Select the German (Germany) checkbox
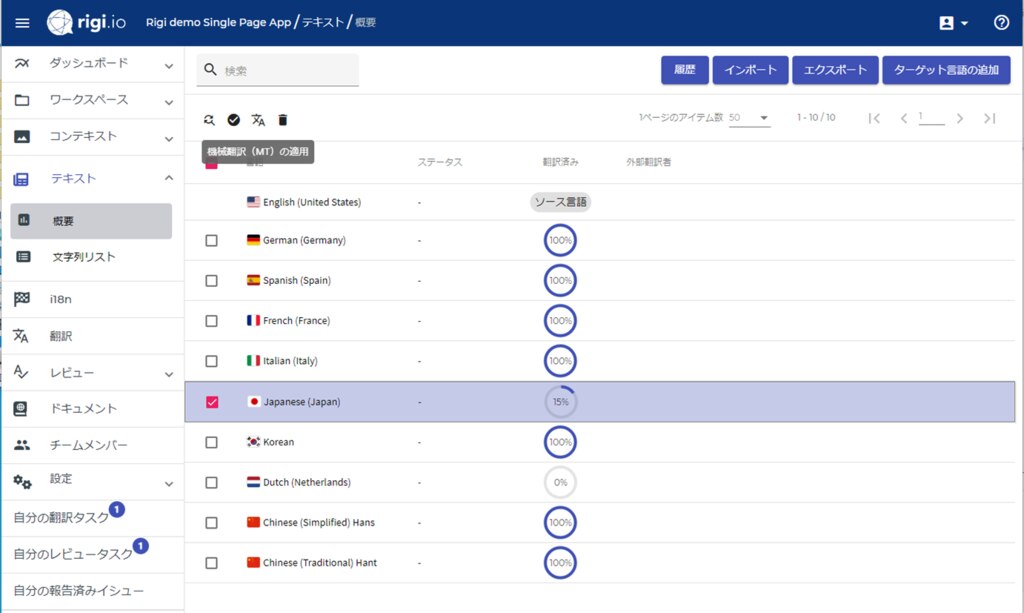 point(211,241)
